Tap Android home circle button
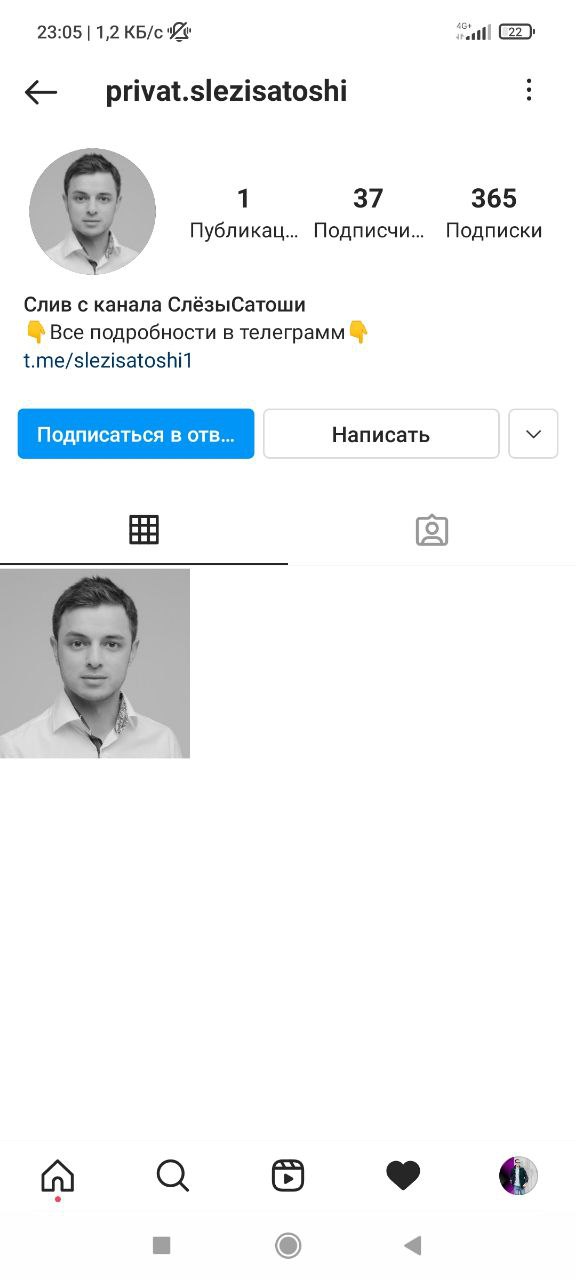The width and height of the screenshot is (576, 1280). 288,1245
